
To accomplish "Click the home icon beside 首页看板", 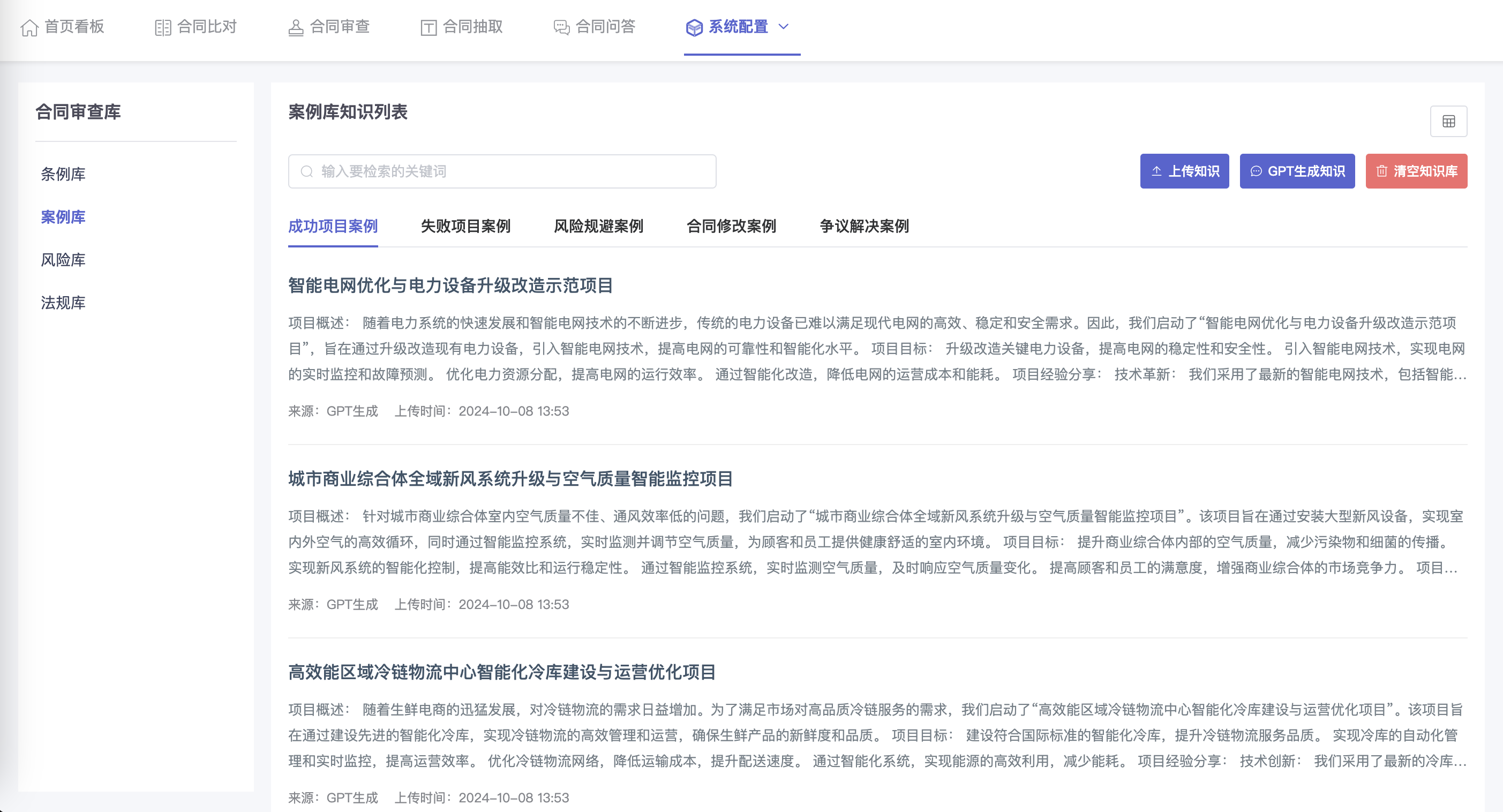I will (x=29, y=27).
